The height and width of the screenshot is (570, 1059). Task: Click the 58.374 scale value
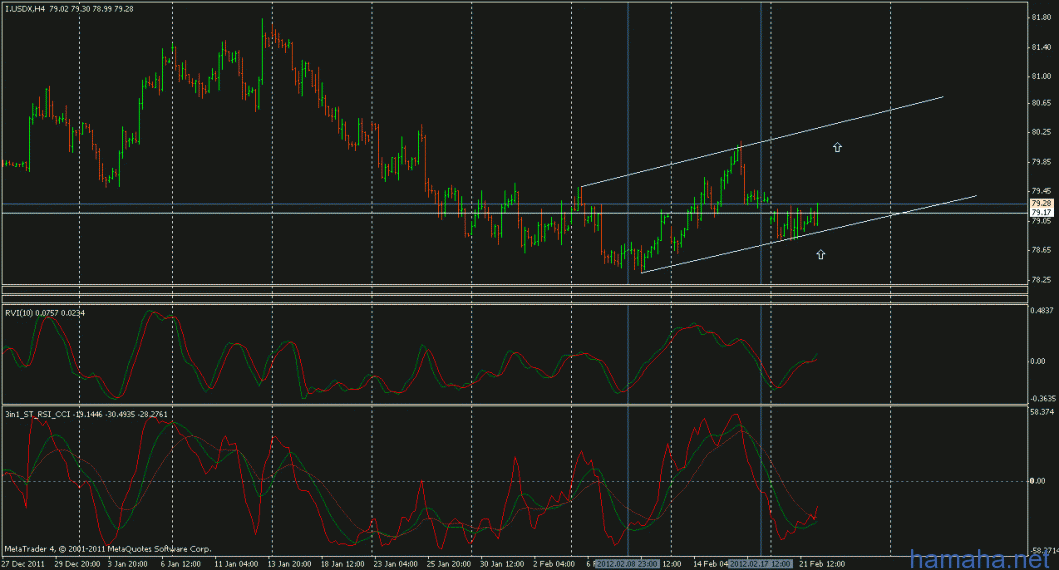(1042, 411)
